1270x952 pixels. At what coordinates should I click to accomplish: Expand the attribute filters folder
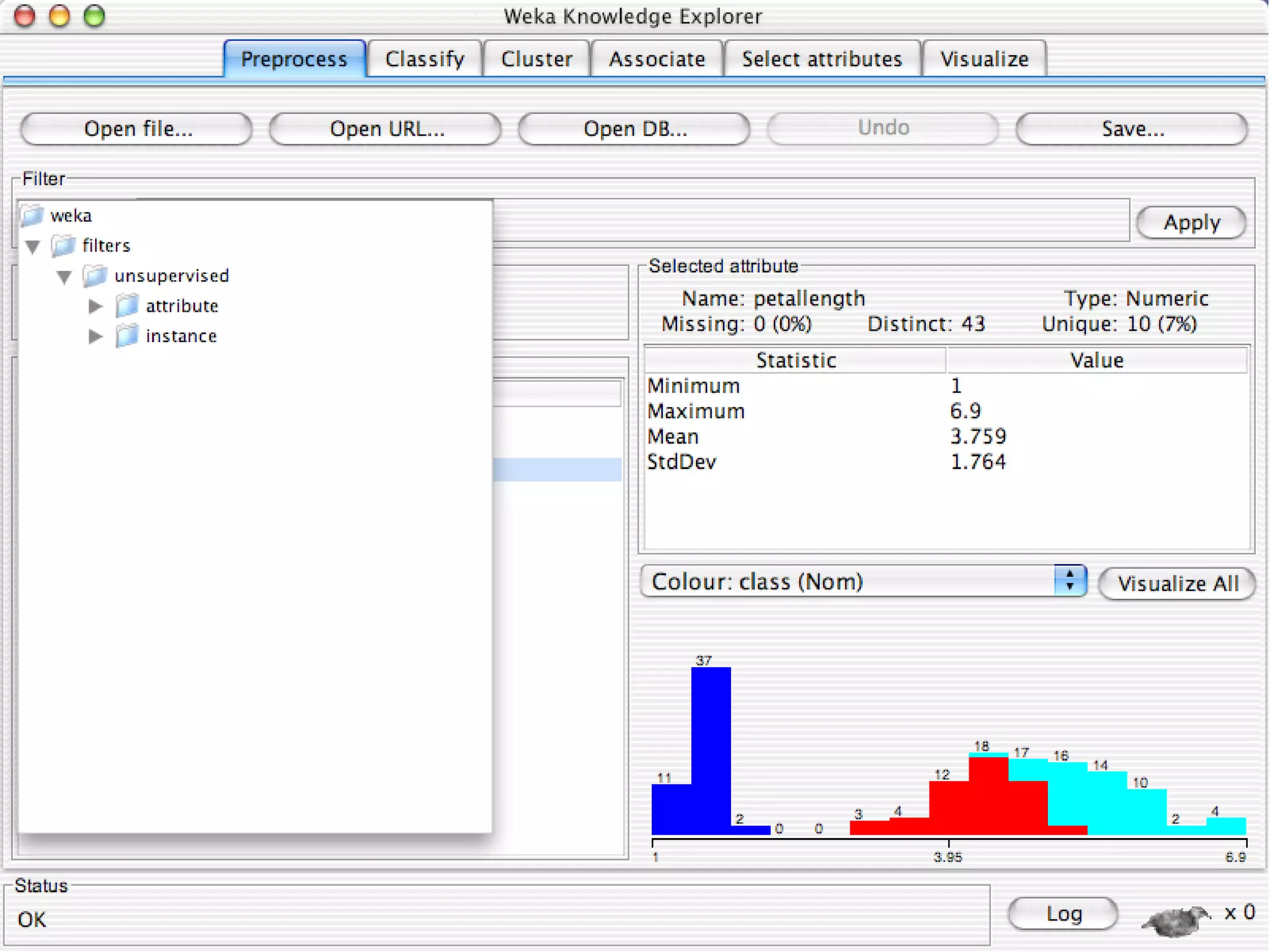coord(95,306)
